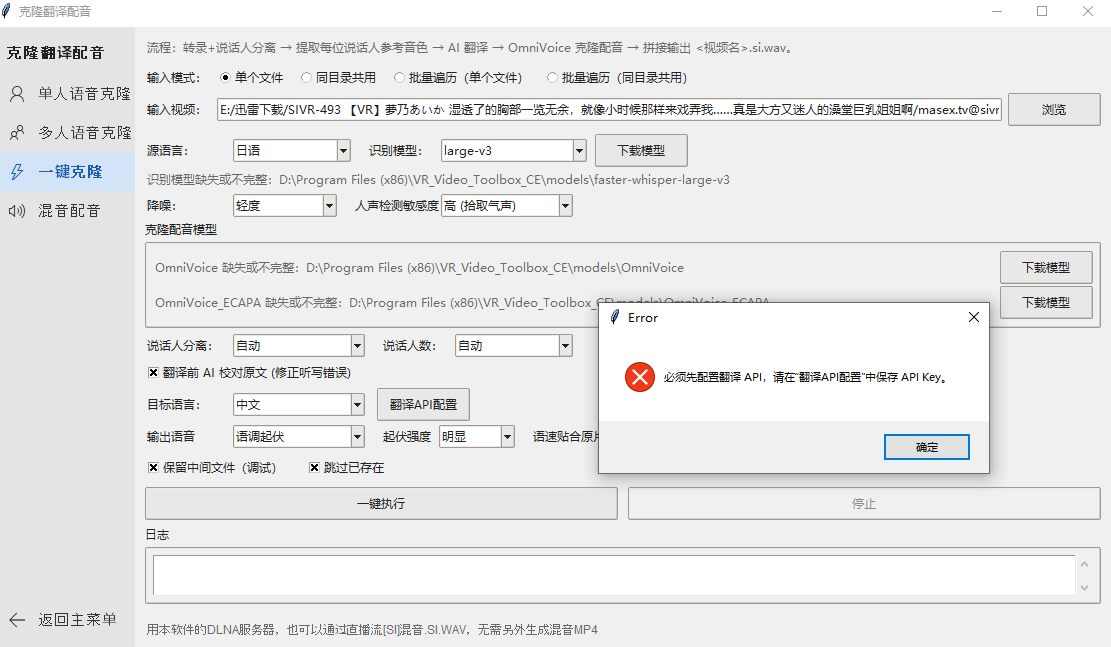
Task: Toggle the 保留中间文件 (调试) checkbox
Action: tap(153, 468)
